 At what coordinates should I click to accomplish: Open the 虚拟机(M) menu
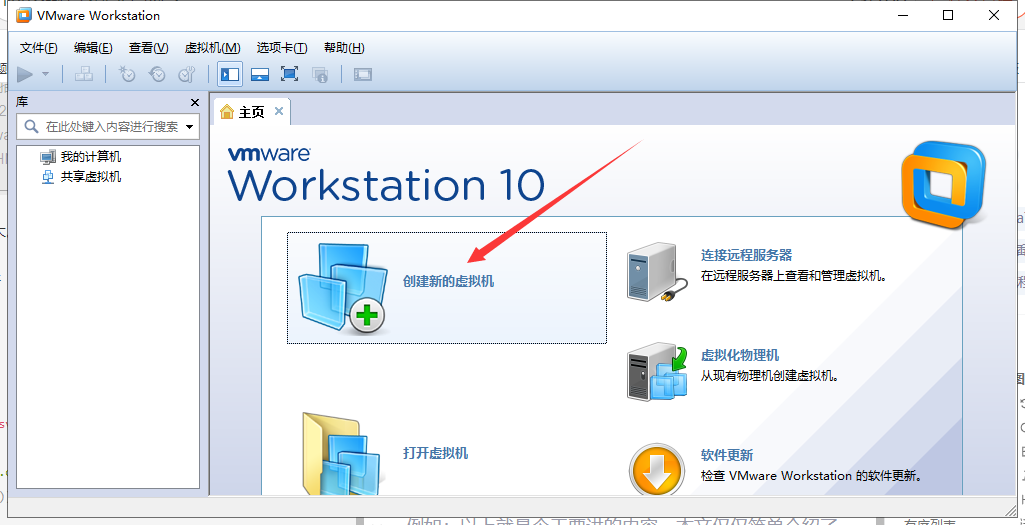[x=212, y=48]
